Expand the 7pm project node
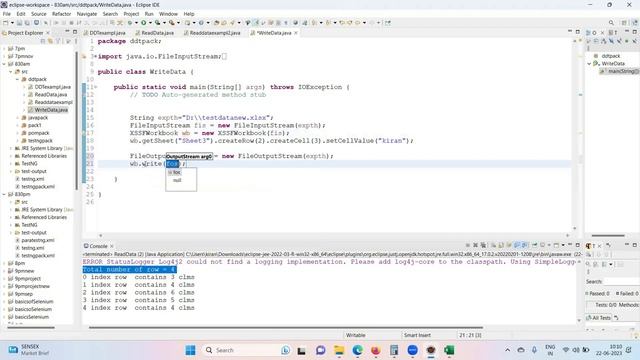Viewport: 640px width, 360px height. (4, 49)
